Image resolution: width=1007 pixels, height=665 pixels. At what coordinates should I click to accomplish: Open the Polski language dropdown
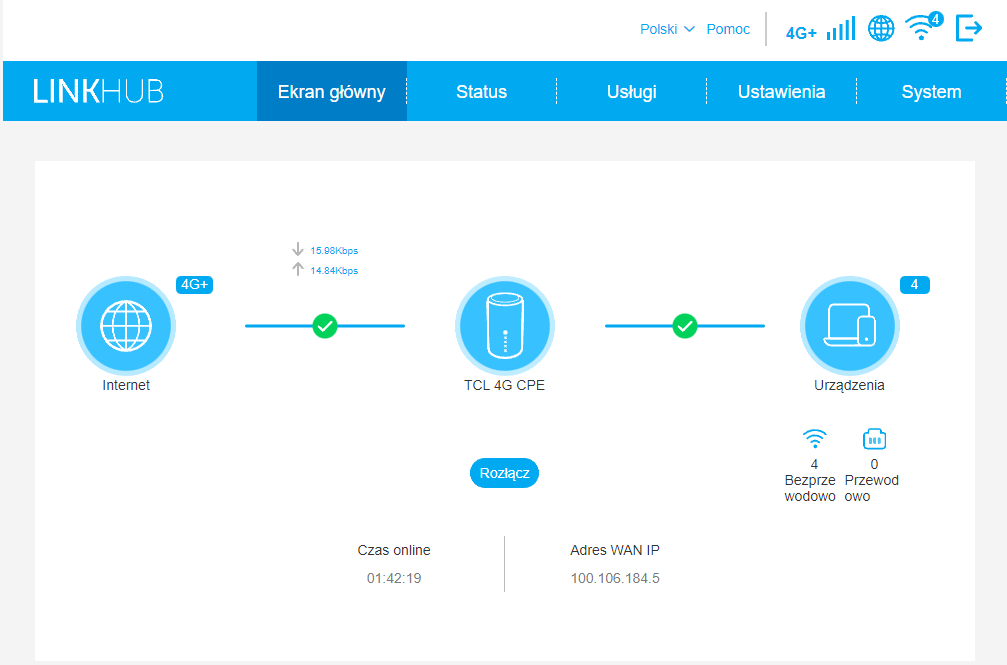pyautogui.click(x=667, y=29)
